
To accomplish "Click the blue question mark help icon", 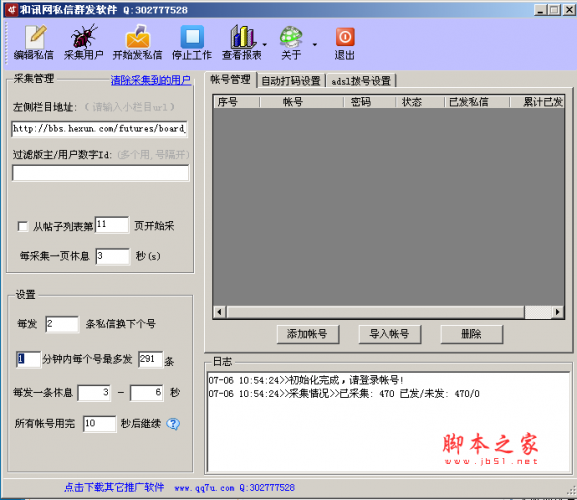I will 173,424.
